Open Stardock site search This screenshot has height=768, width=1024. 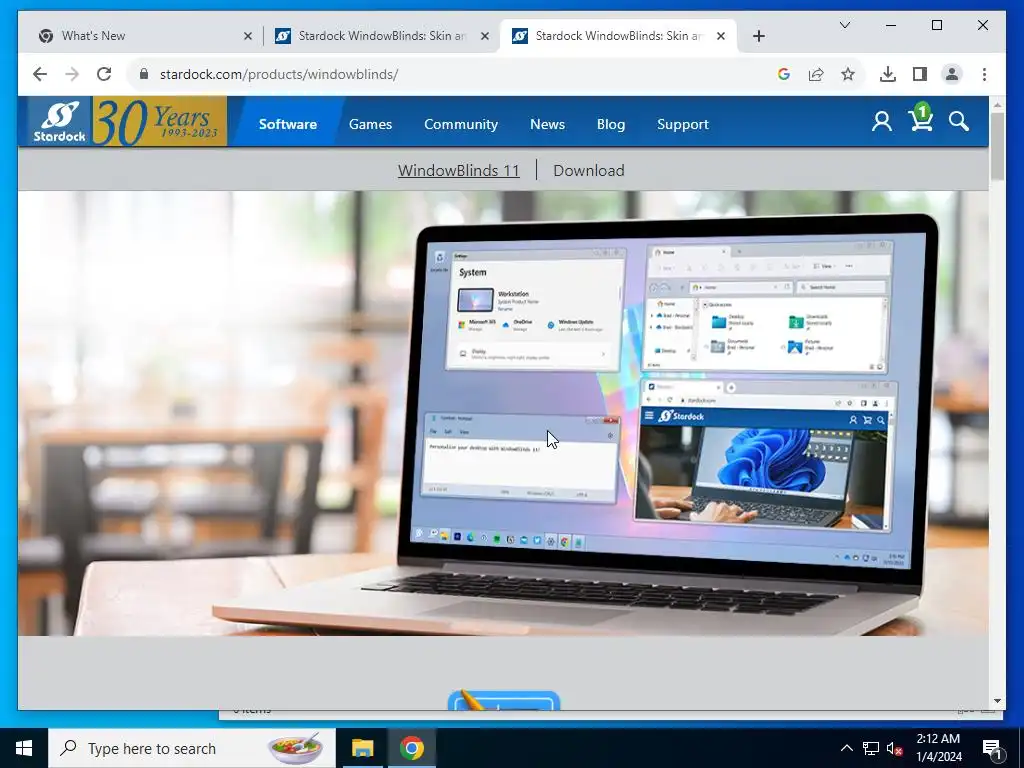(x=959, y=121)
